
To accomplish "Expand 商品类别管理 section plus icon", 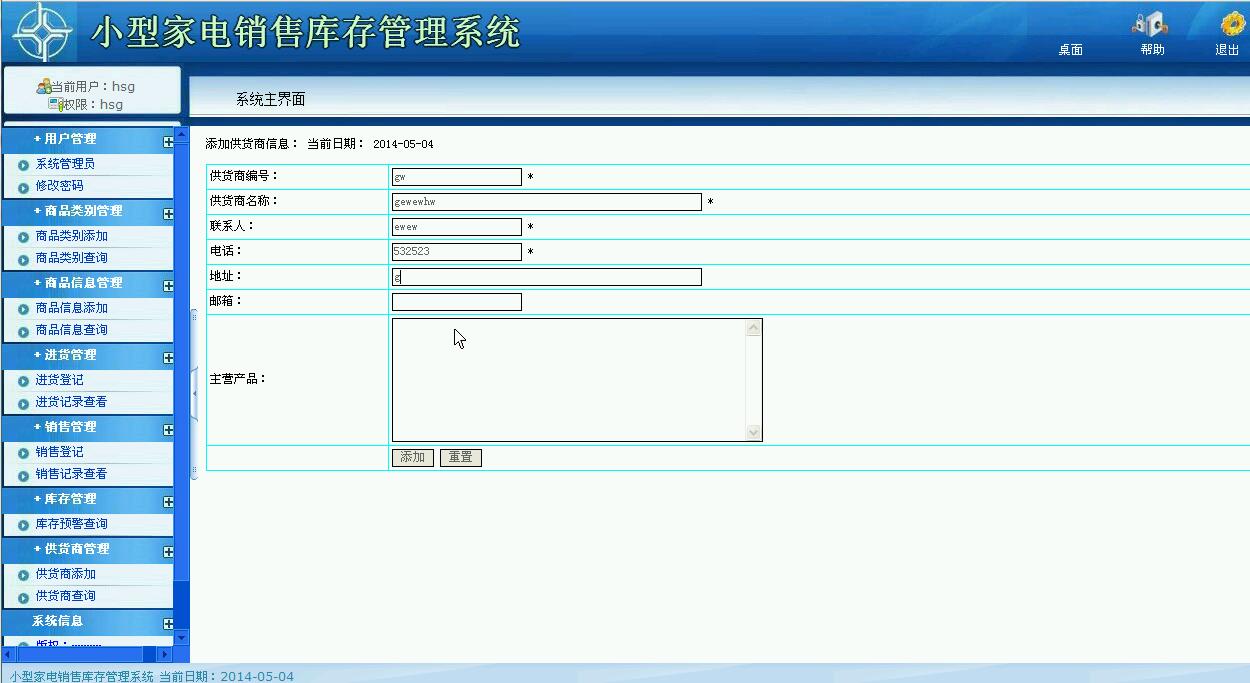I will pos(168,214).
